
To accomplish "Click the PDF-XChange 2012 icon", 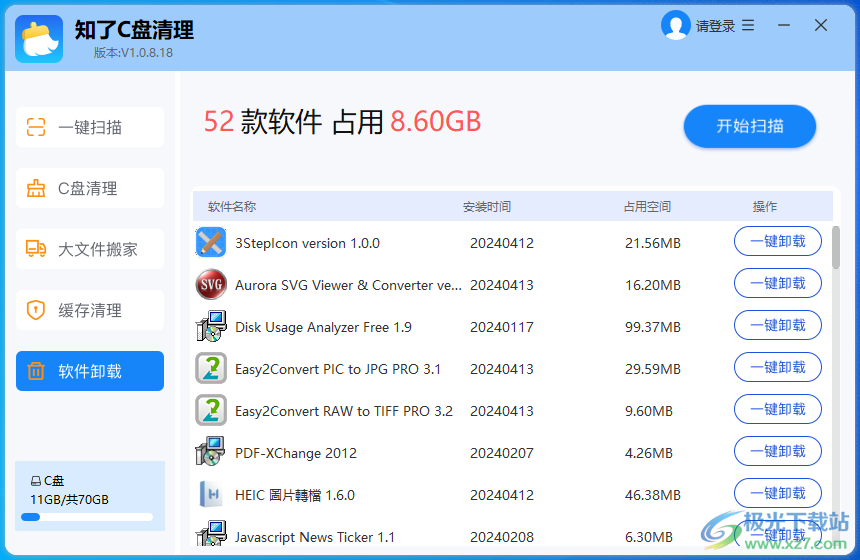I will 211,452.
